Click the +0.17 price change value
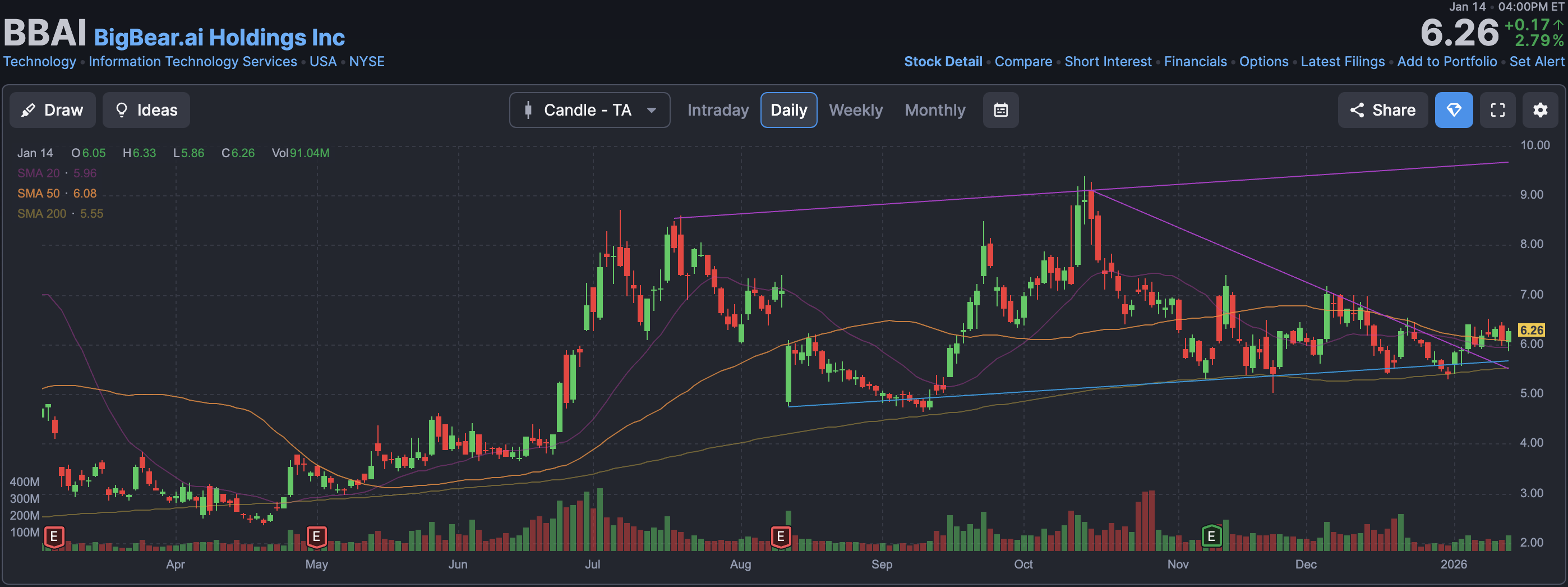Screen dimensions: 1568x587 click(1527, 25)
